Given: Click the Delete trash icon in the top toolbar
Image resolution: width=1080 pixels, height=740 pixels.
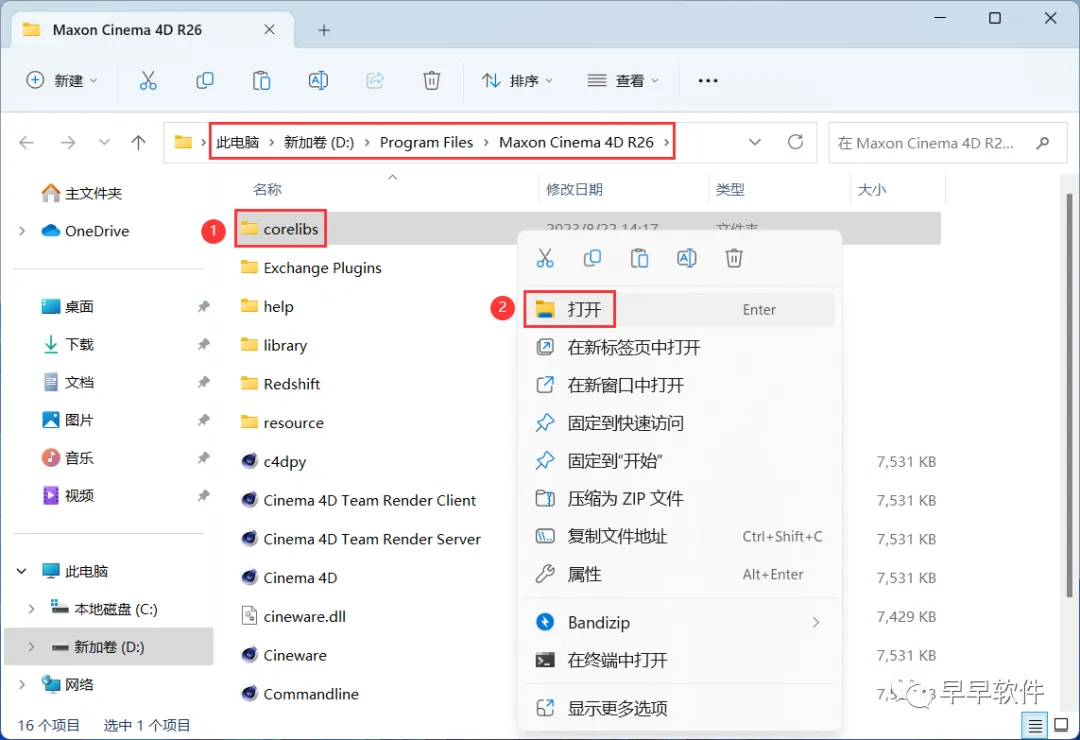Looking at the screenshot, I should tap(431, 81).
